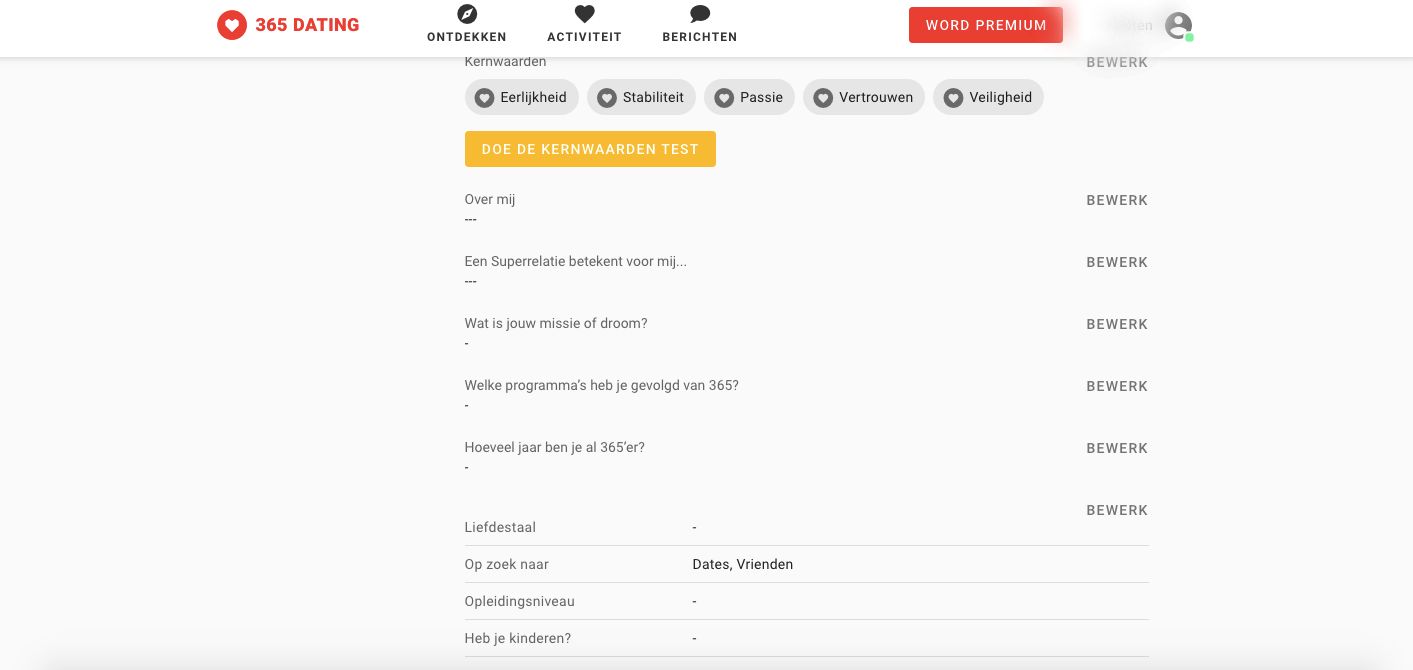Select the Eerlijkheid chip label

point(533,98)
